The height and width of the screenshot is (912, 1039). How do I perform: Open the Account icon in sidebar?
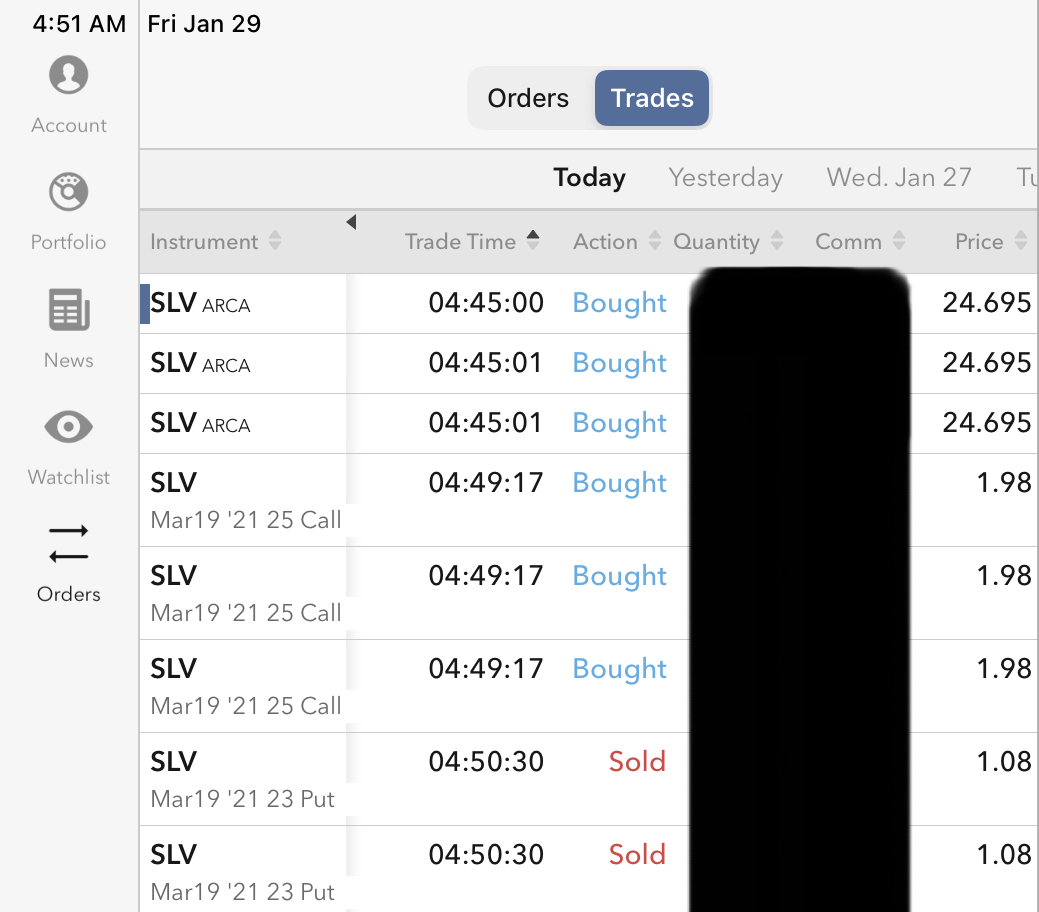[68, 76]
